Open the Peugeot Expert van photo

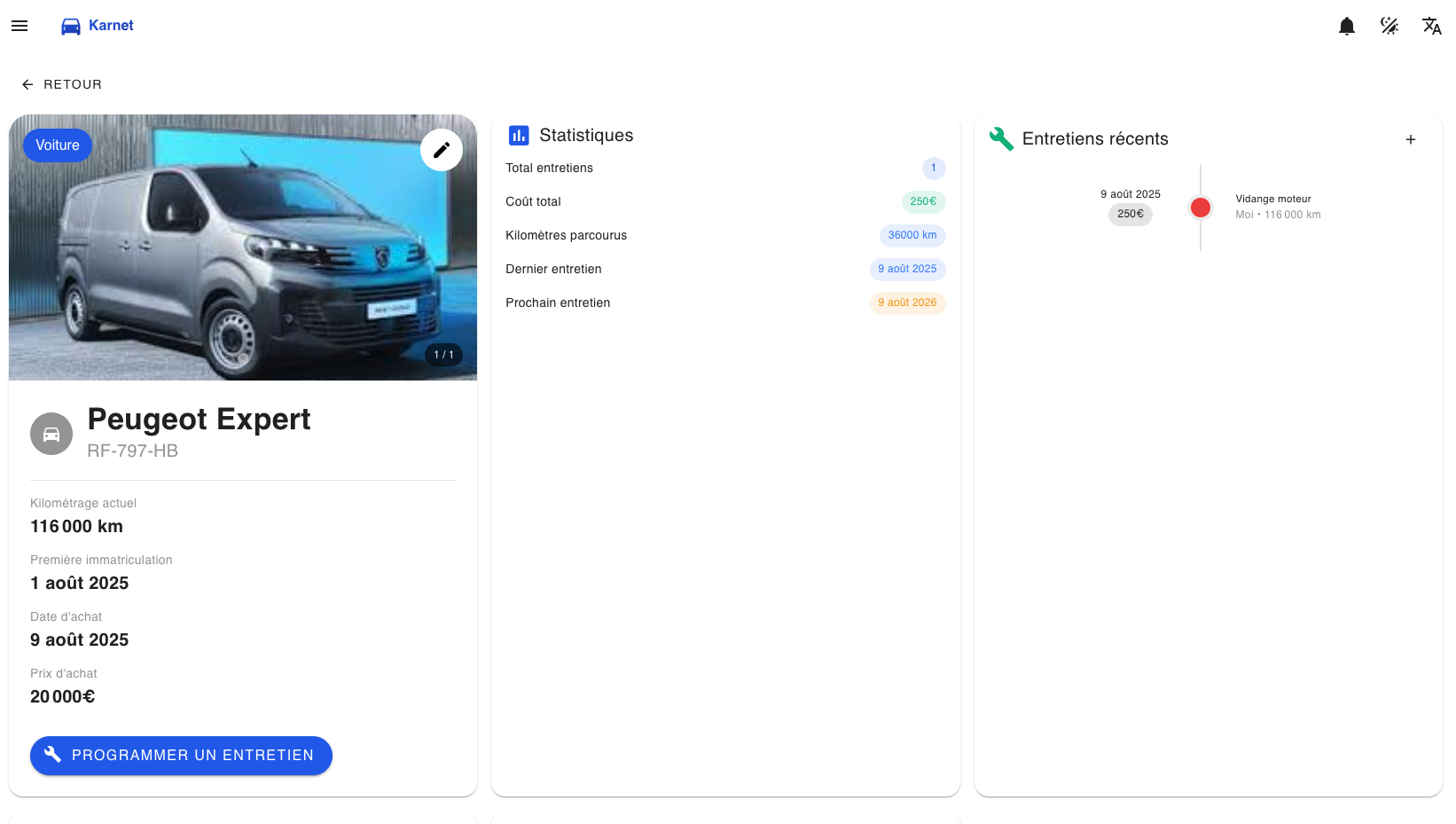pyautogui.click(x=243, y=247)
